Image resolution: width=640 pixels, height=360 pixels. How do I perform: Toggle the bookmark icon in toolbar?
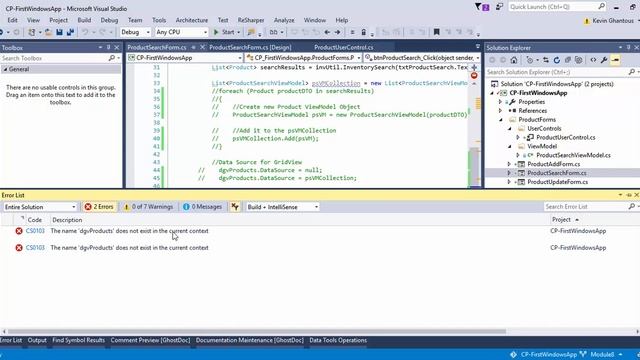[x=436, y=32]
